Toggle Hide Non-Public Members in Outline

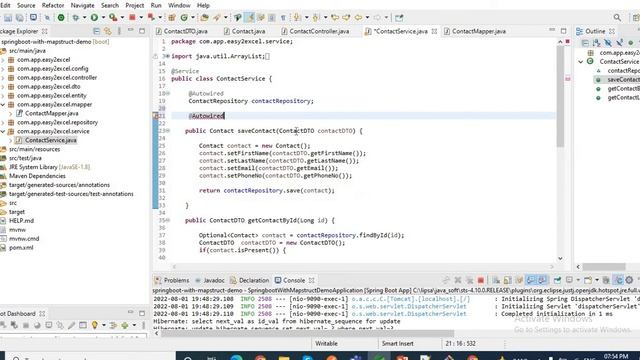(631, 42)
